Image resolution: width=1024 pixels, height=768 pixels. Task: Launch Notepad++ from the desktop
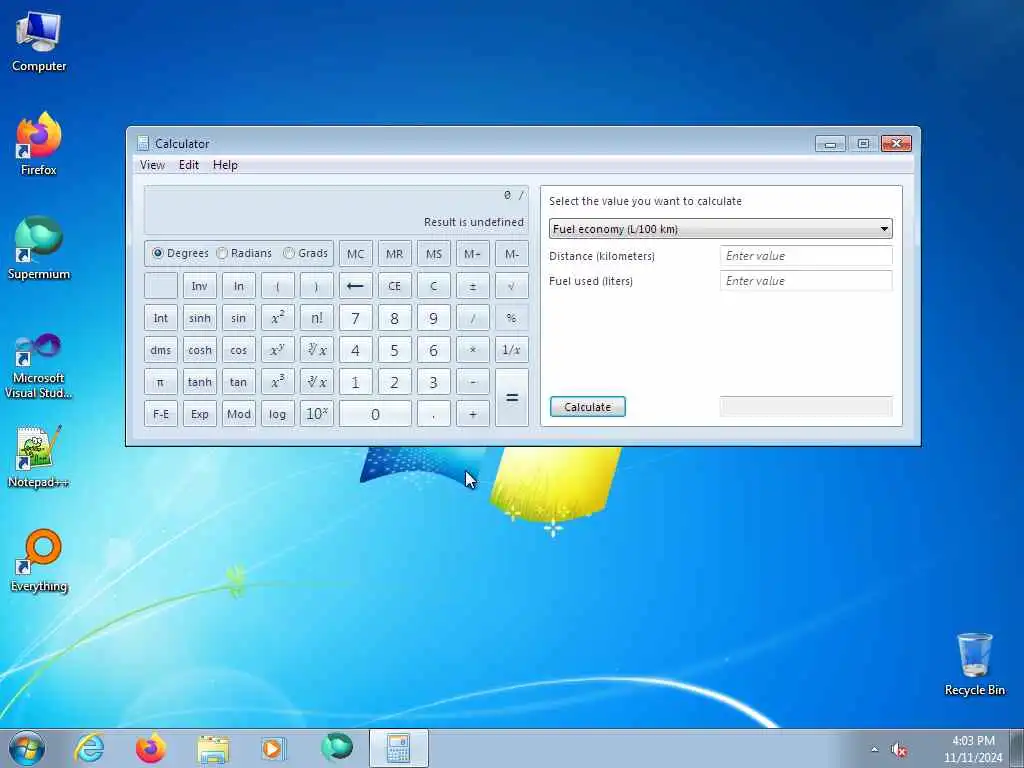click(39, 457)
